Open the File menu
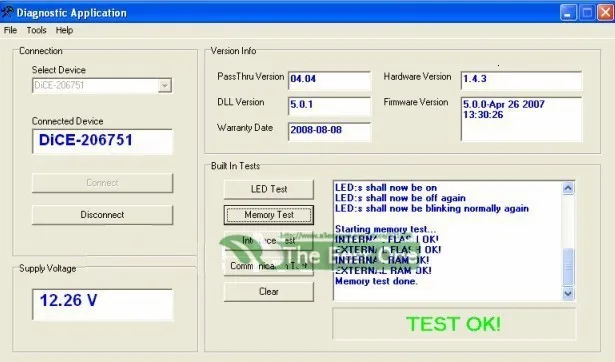 click(x=10, y=30)
